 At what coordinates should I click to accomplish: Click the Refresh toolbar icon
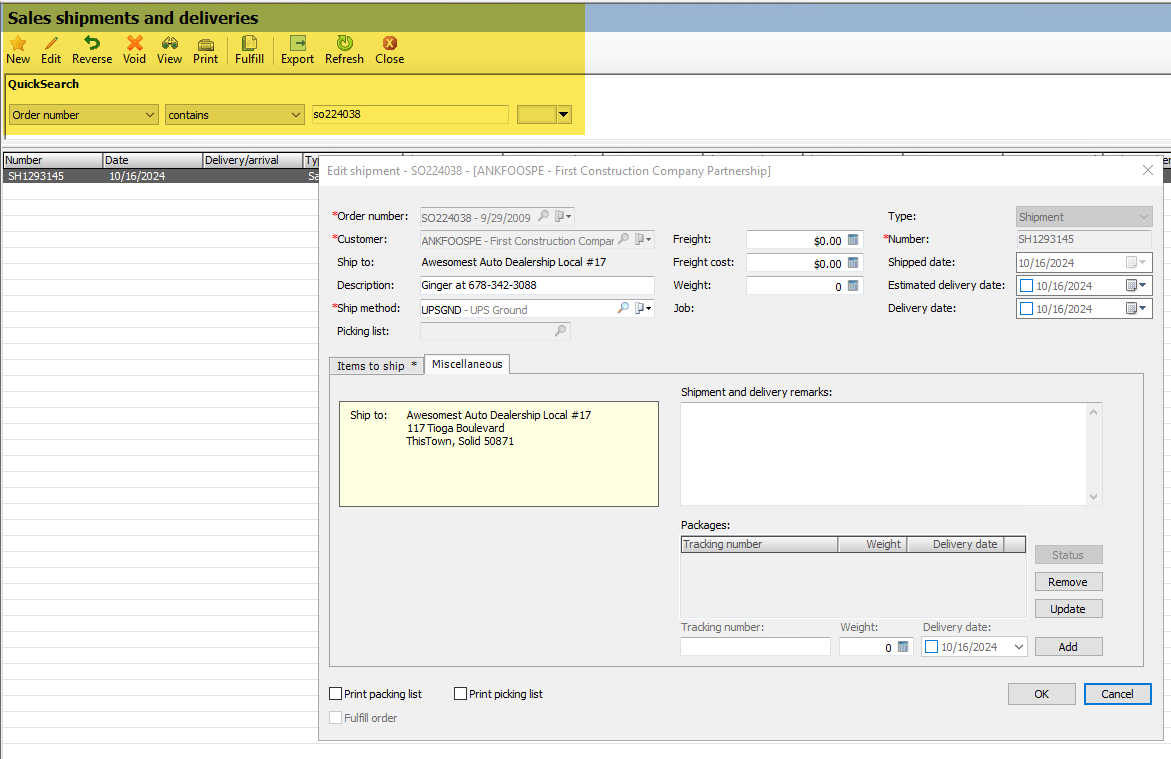point(344,43)
